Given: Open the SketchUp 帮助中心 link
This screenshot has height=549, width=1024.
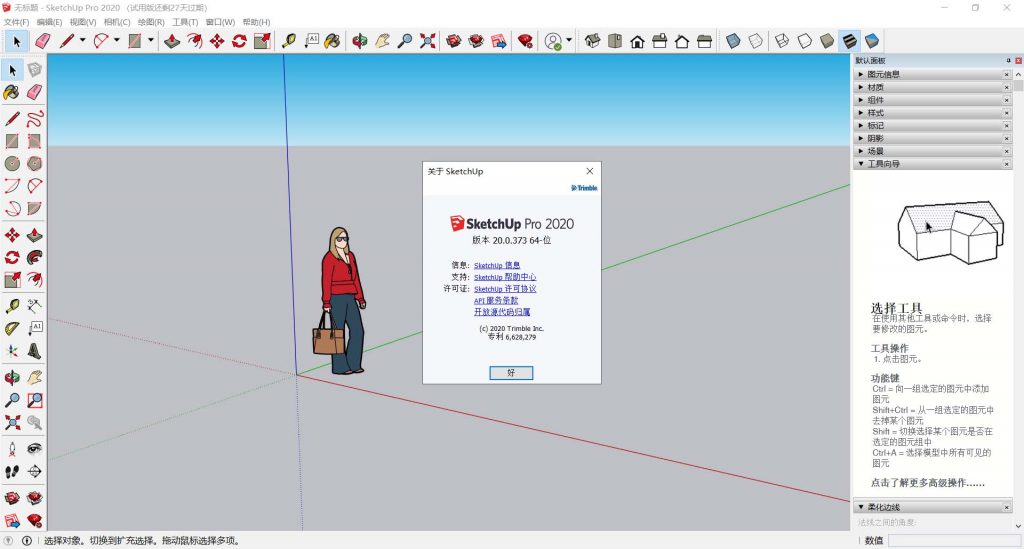Looking at the screenshot, I should pyautogui.click(x=505, y=277).
